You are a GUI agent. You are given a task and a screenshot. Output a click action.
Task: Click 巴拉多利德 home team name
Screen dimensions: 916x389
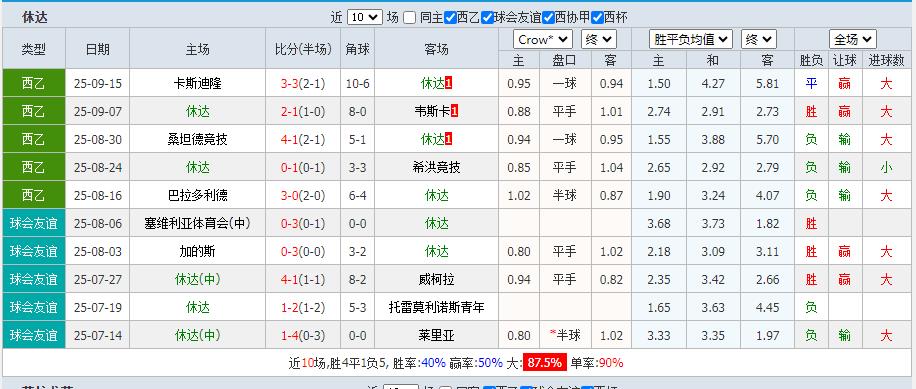pyautogui.click(x=197, y=195)
